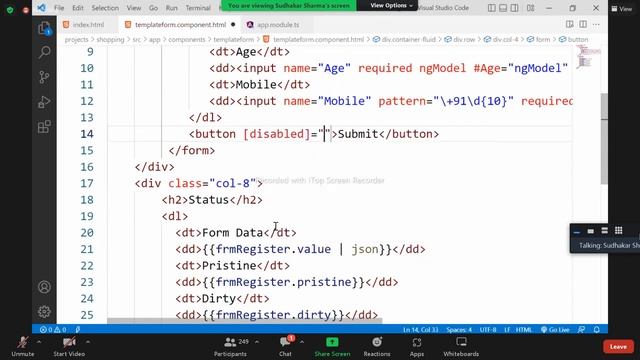Expand arrow next to Chat
Image resolution: width=640 pixels, height=360 pixels.
(x=302, y=342)
